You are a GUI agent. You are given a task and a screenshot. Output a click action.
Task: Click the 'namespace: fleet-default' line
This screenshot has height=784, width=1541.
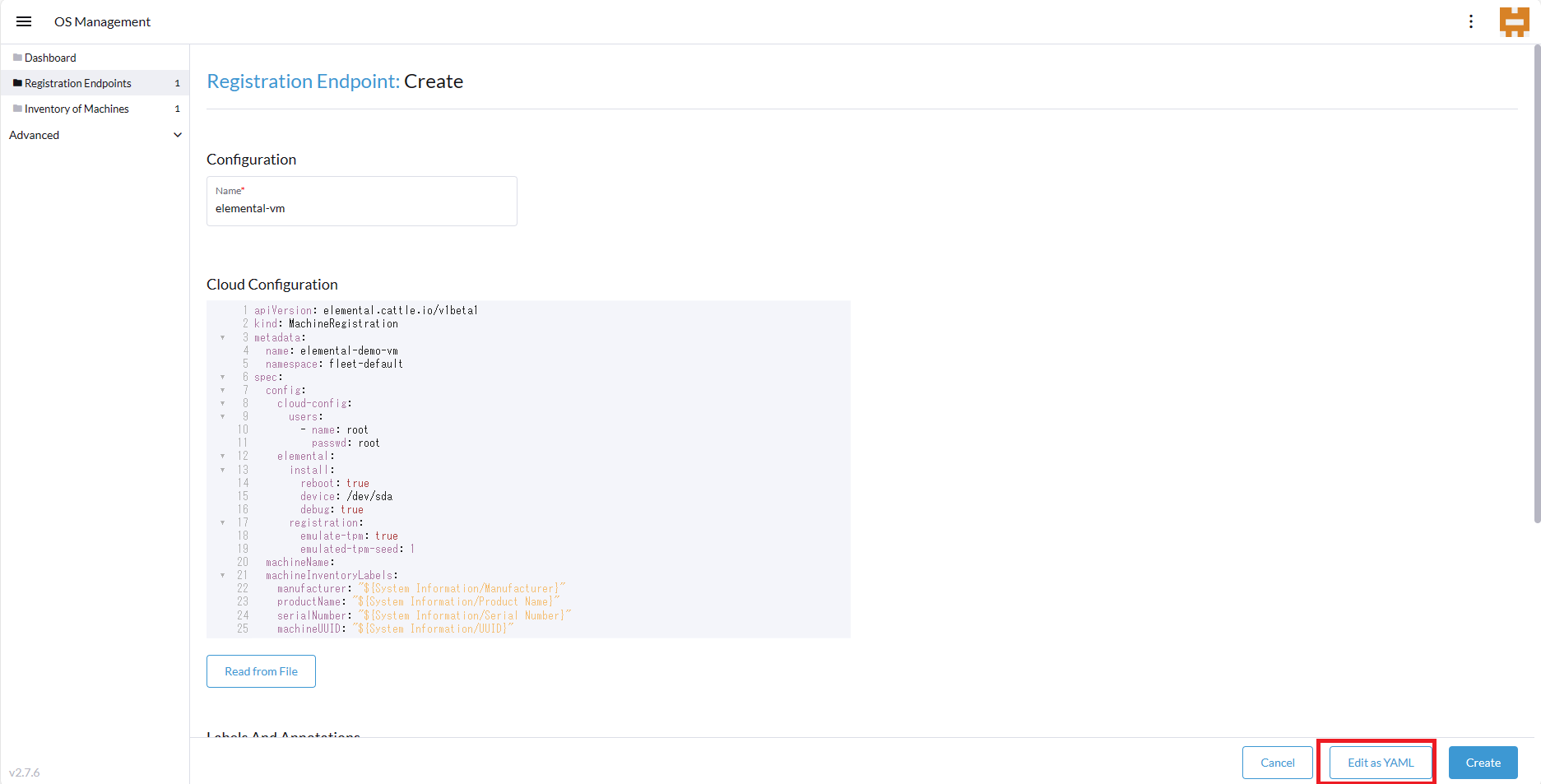(334, 364)
